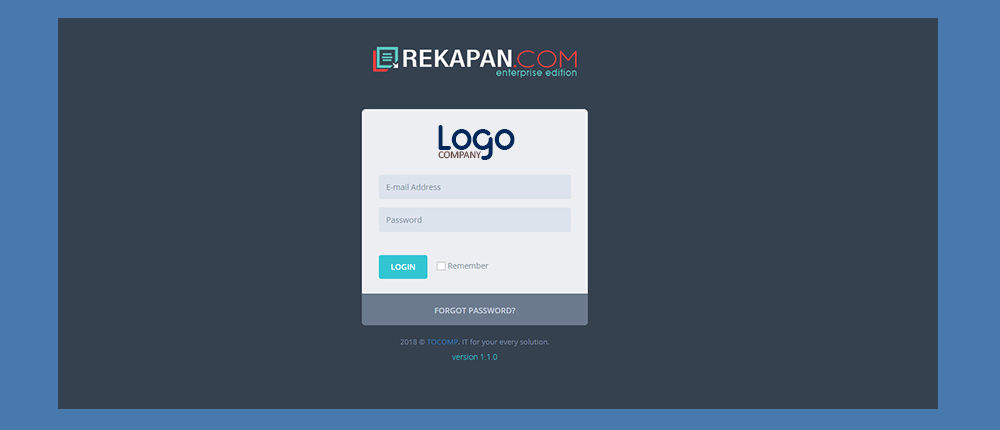
Task: Focus the Password field
Action: pyautogui.click(x=474, y=219)
